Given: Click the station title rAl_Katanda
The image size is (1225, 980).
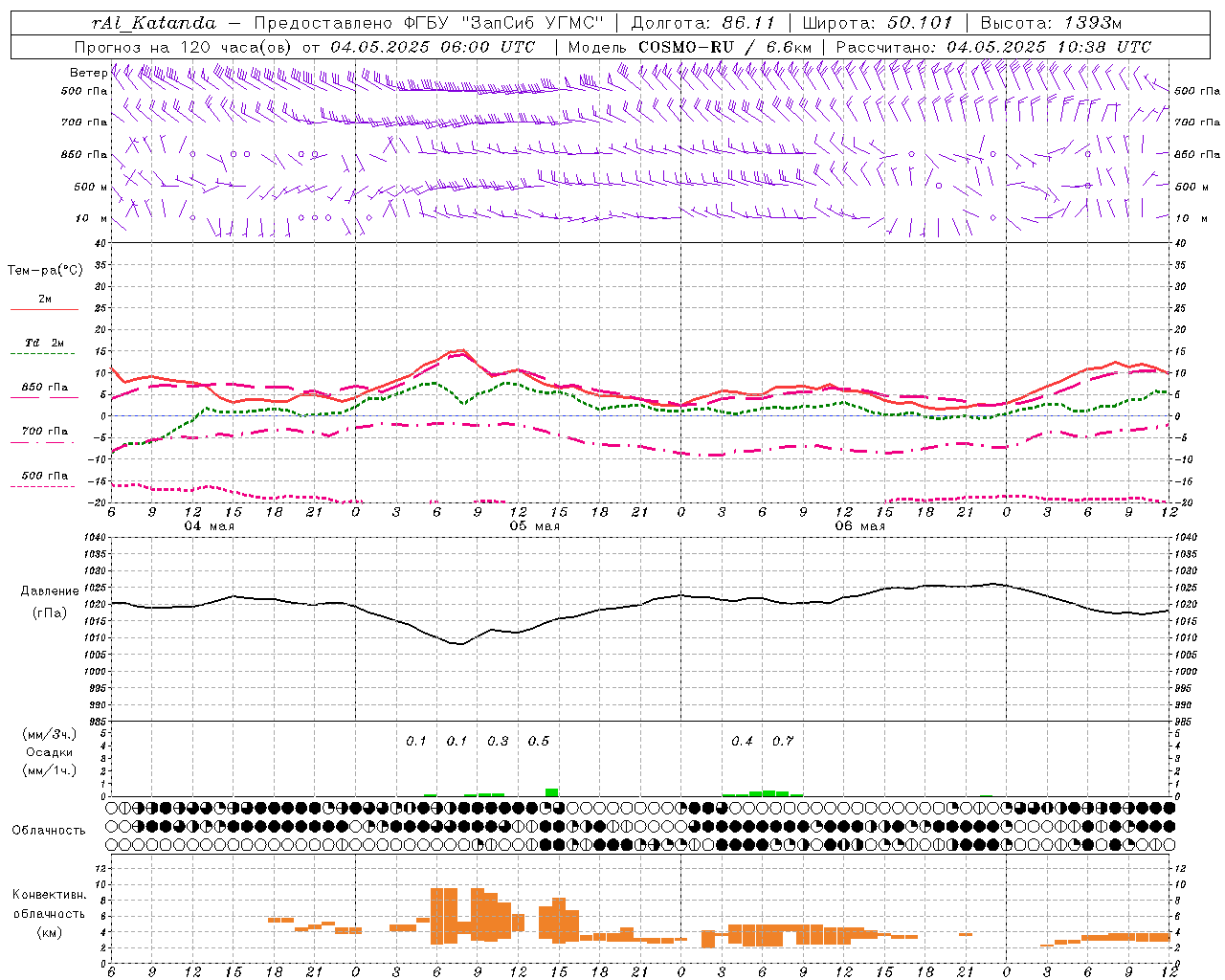Looking at the screenshot, I should (155, 22).
